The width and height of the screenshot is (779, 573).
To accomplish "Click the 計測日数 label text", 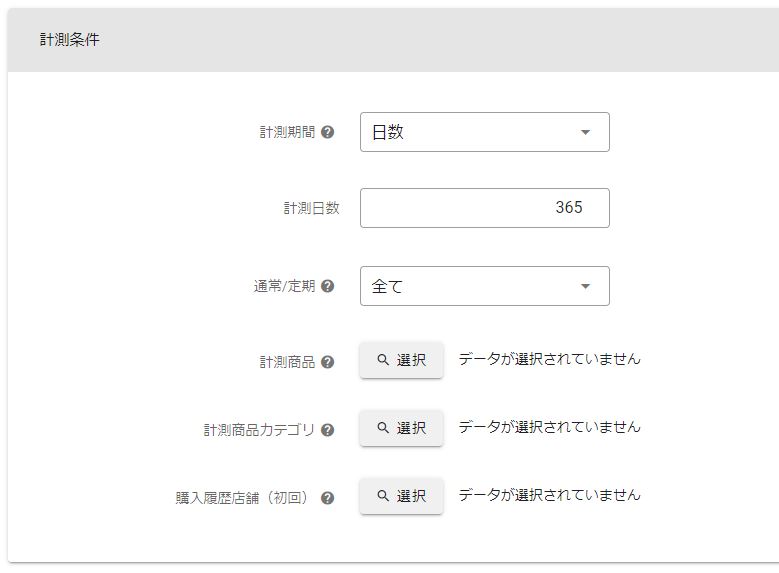I will (311, 208).
